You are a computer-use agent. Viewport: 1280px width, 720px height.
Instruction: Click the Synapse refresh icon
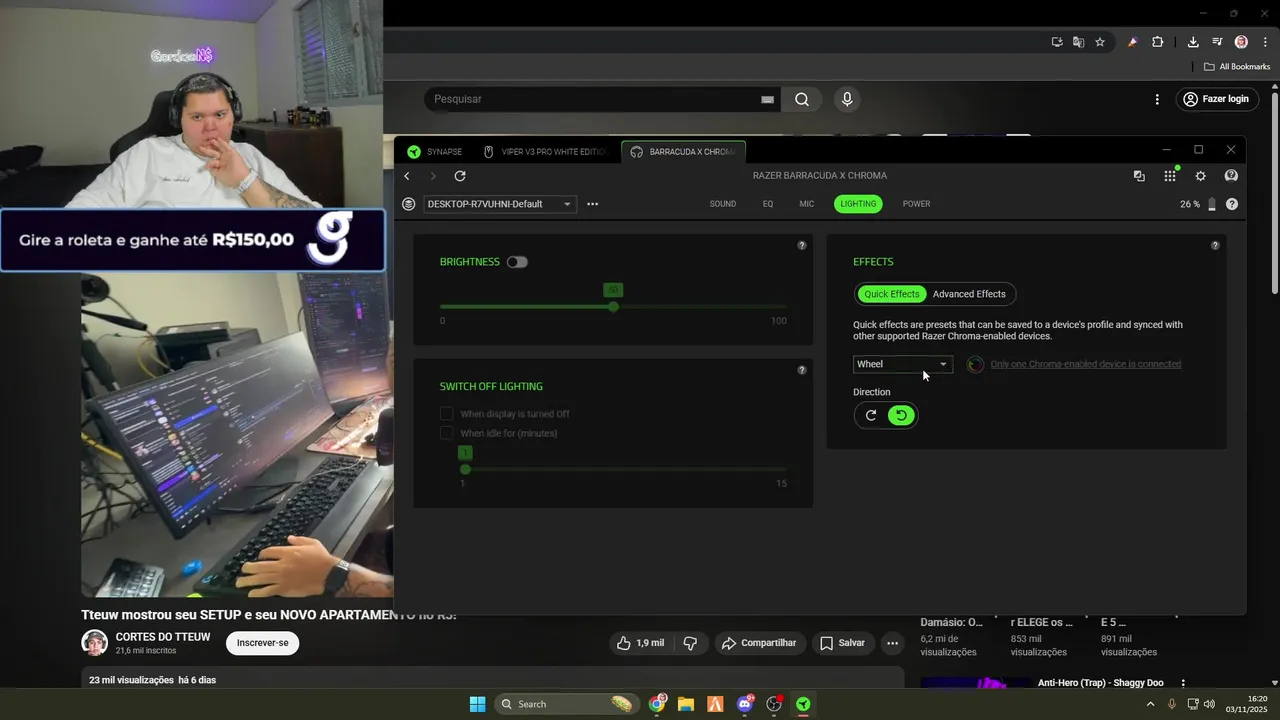click(460, 176)
